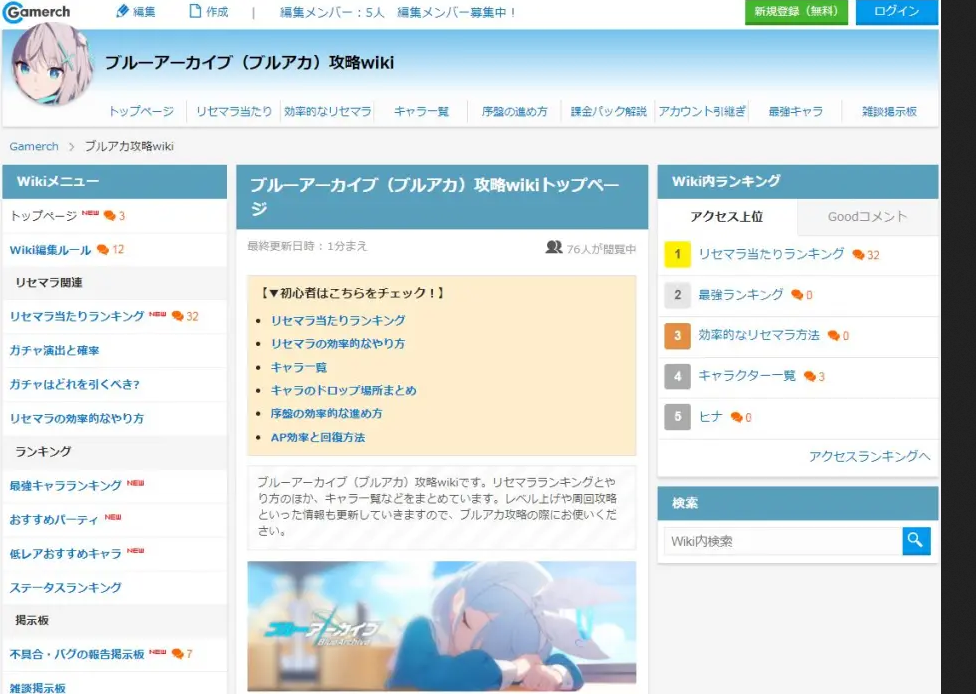The width and height of the screenshot is (976, 694).
Task: Click the wiki character avatar image
Action: 52,65
